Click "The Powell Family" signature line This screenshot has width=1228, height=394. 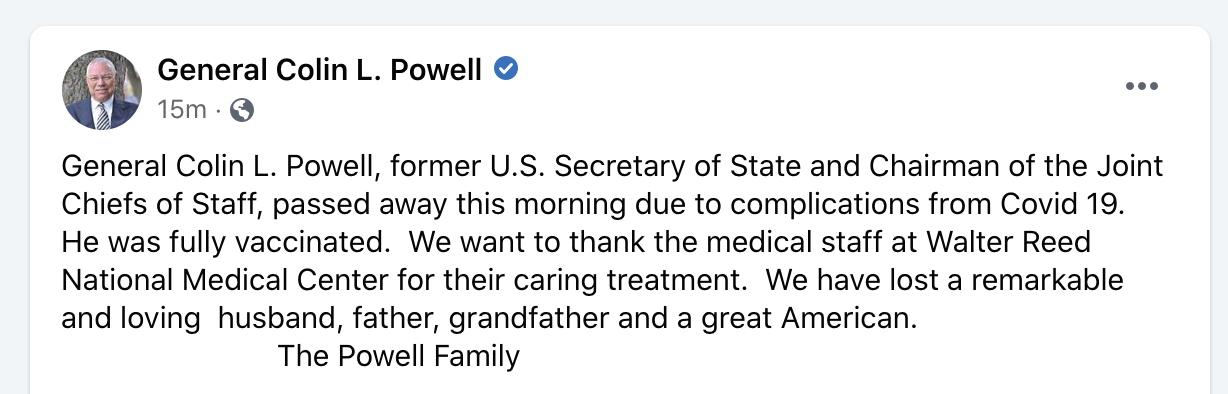399,356
